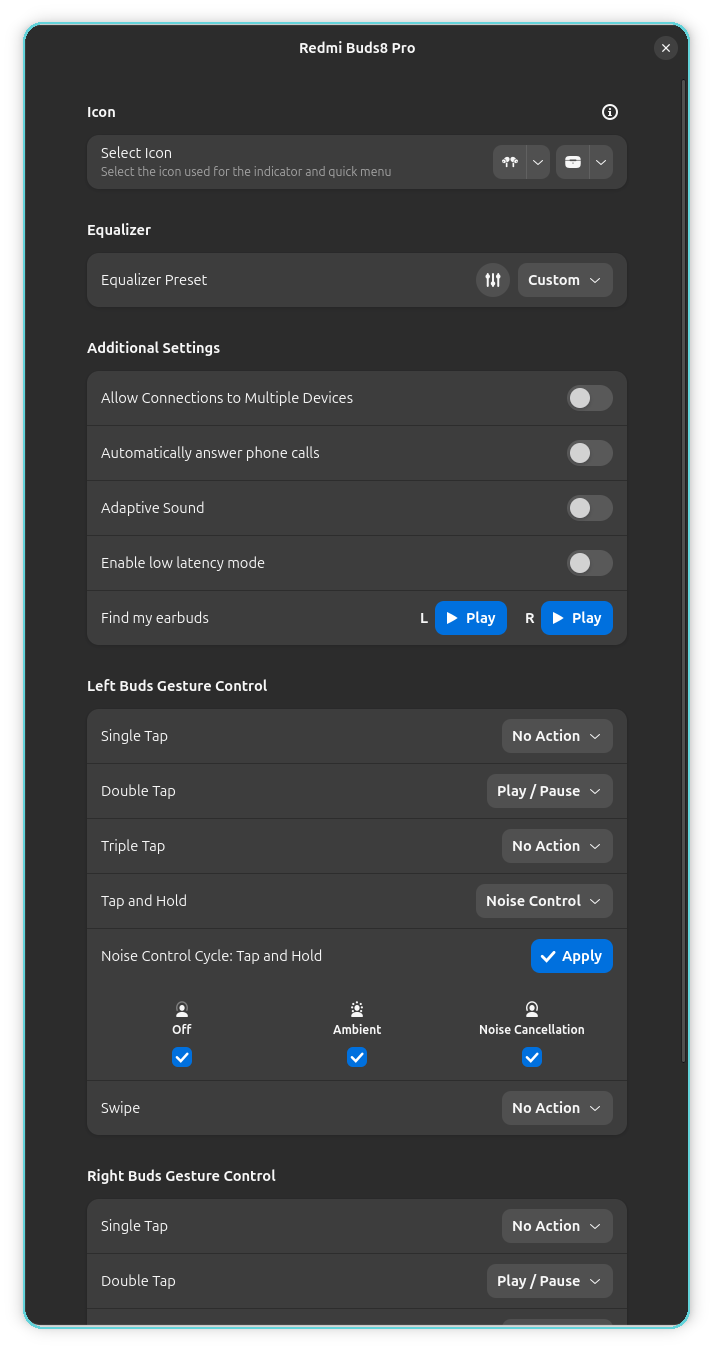The height and width of the screenshot is (1350, 714).
Task: Enable Allow Connections to Multiple Devices
Action: point(590,398)
